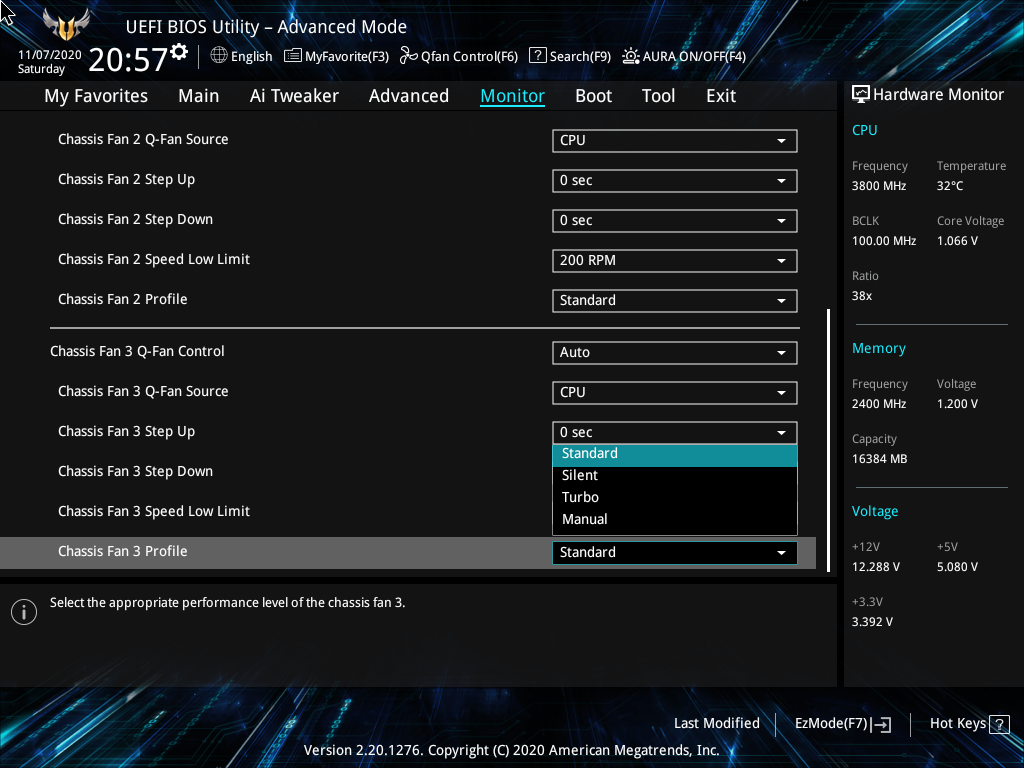The width and height of the screenshot is (1024, 768).
Task: Click BCLK value 100.00 MHz
Action: pyautogui.click(x=884, y=241)
